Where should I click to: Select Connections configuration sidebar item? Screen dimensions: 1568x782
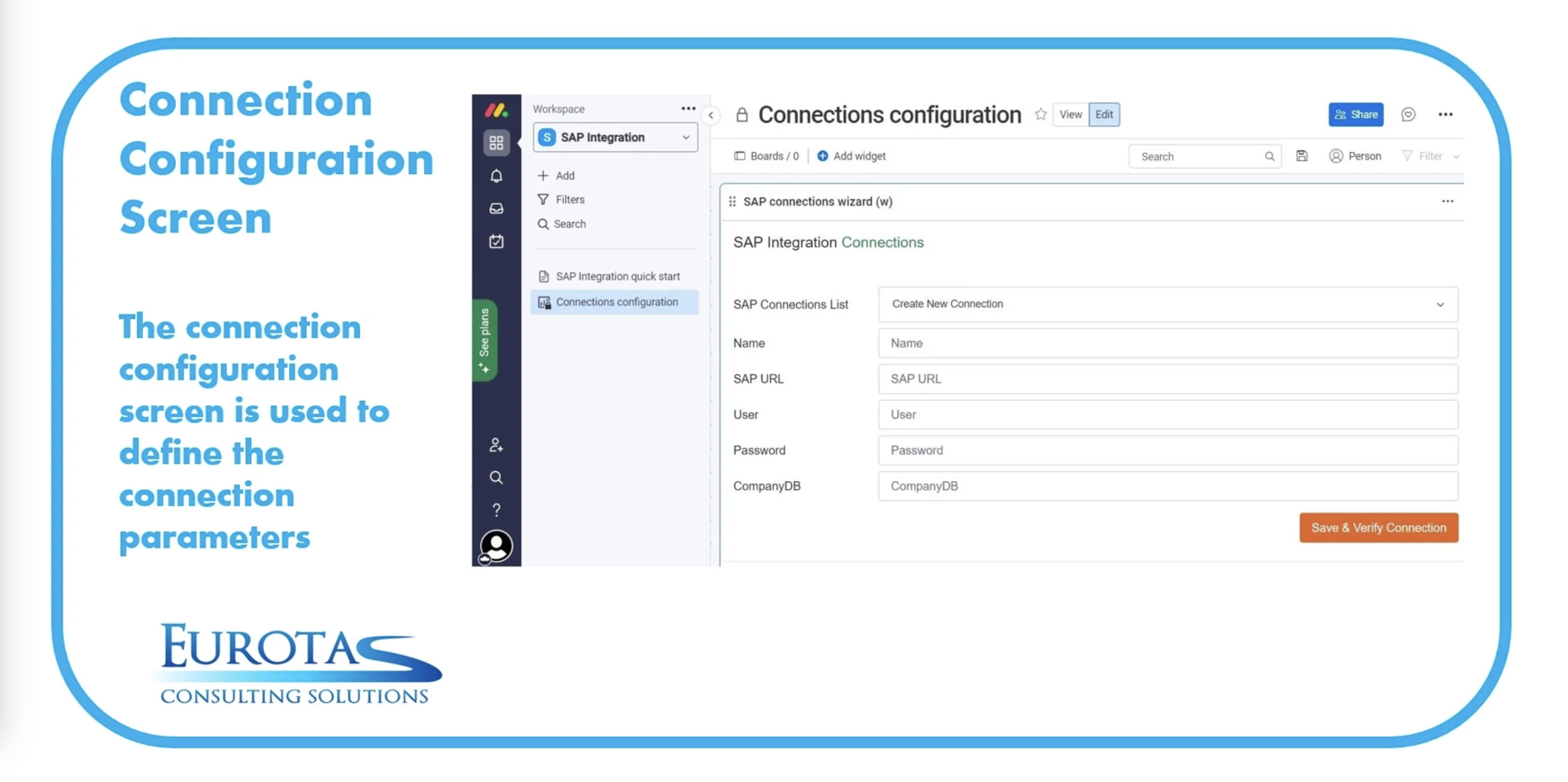[616, 302]
